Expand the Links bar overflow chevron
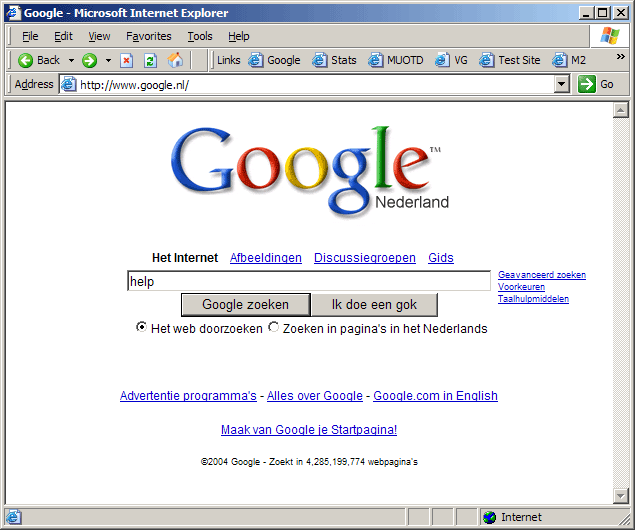The width and height of the screenshot is (635, 530). [620, 58]
